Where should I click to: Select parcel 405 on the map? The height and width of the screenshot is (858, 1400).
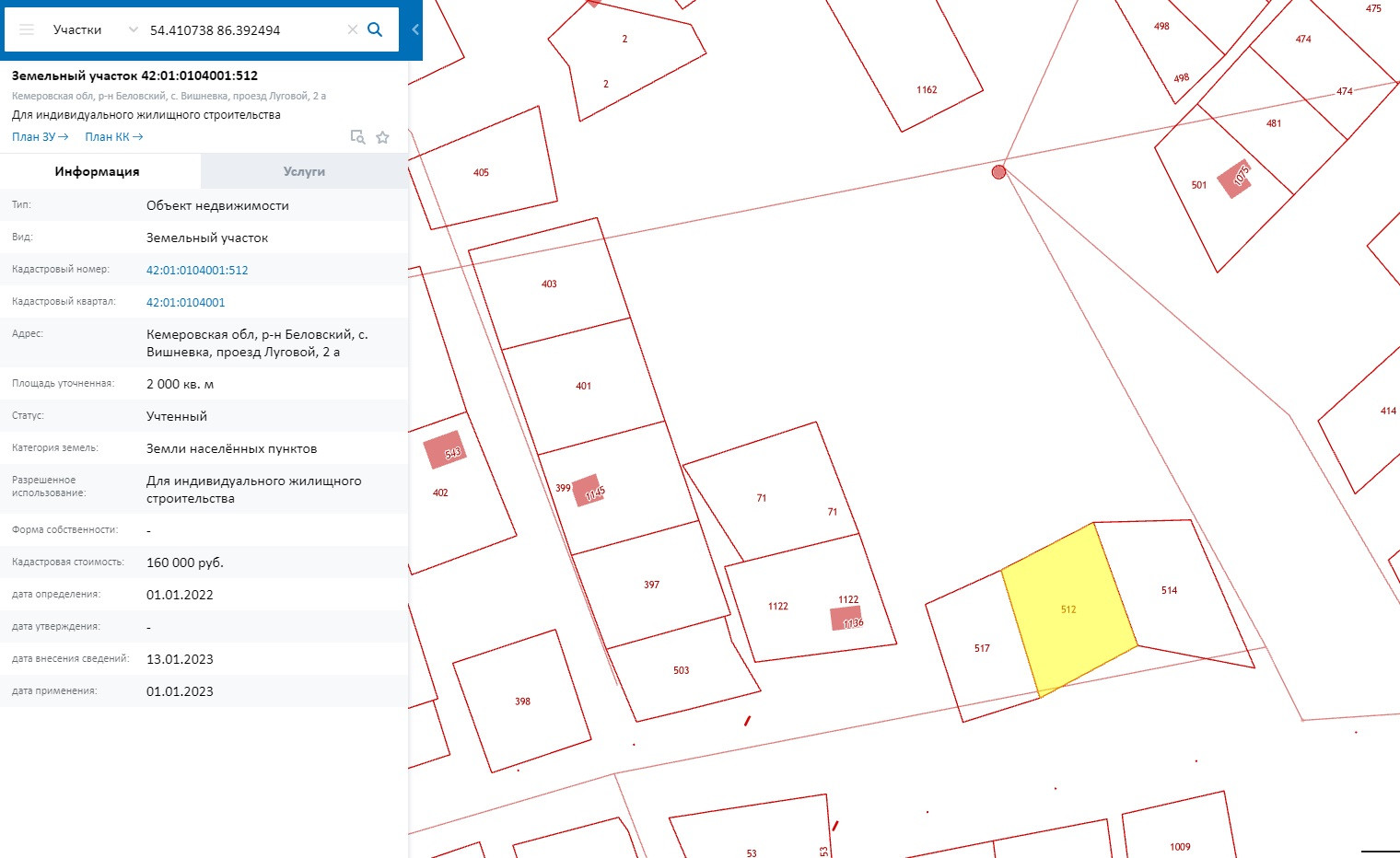coord(481,172)
